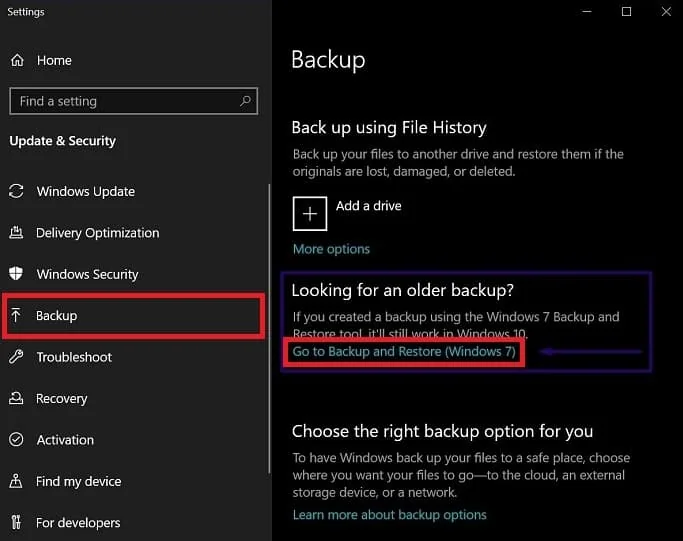The width and height of the screenshot is (683, 541).
Task: Click the Delivery Optimization icon
Action: (x=16, y=232)
